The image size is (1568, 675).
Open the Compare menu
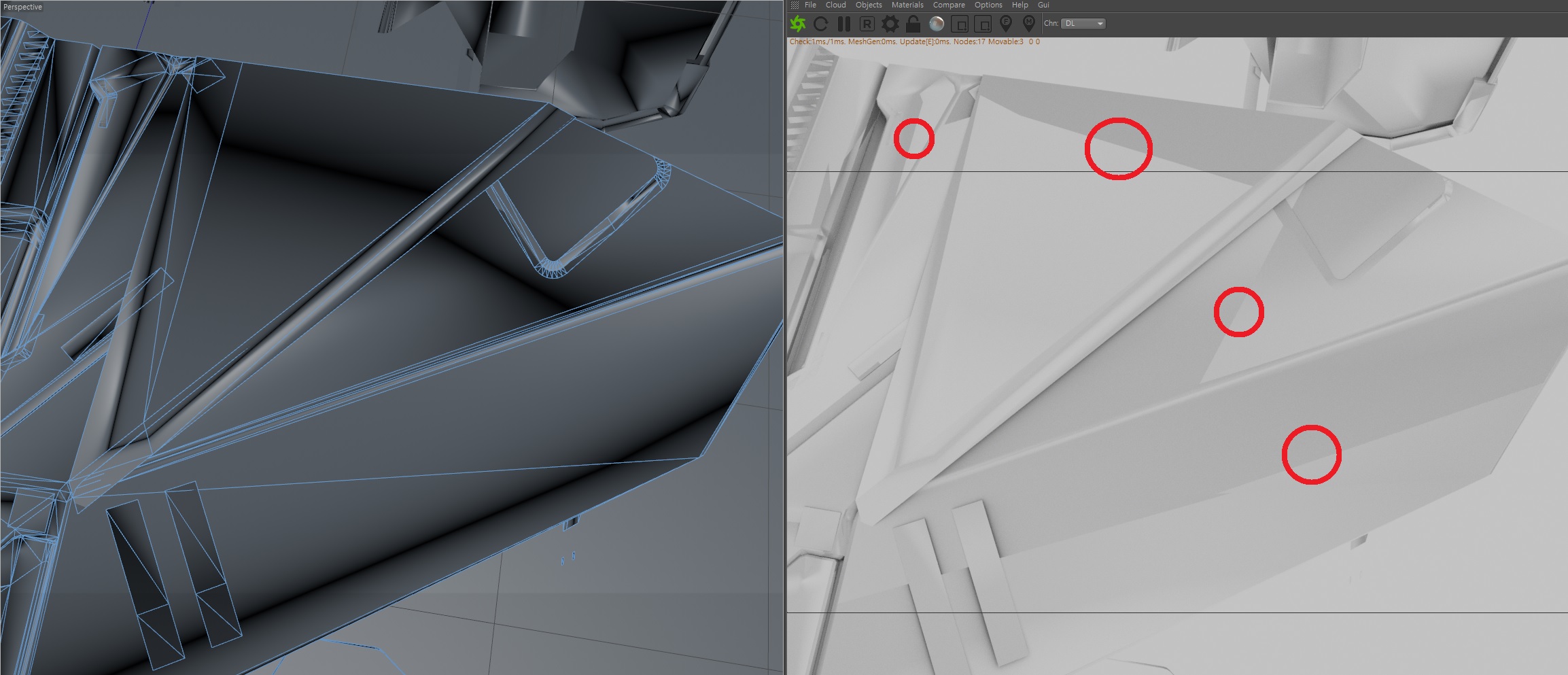(x=949, y=5)
